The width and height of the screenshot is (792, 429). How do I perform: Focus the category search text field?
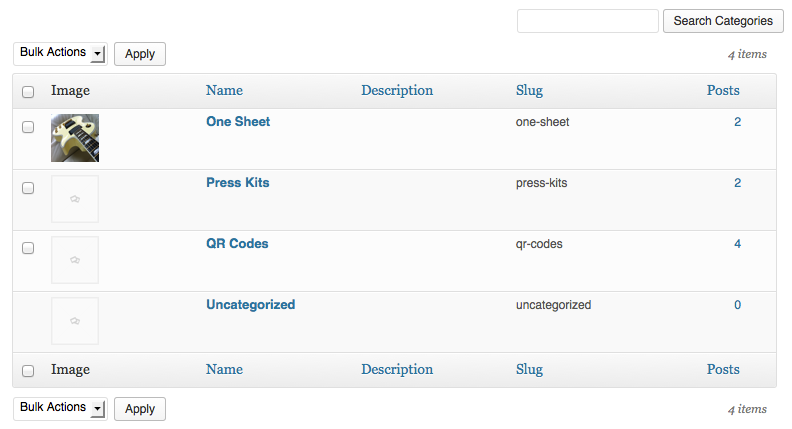tap(588, 21)
